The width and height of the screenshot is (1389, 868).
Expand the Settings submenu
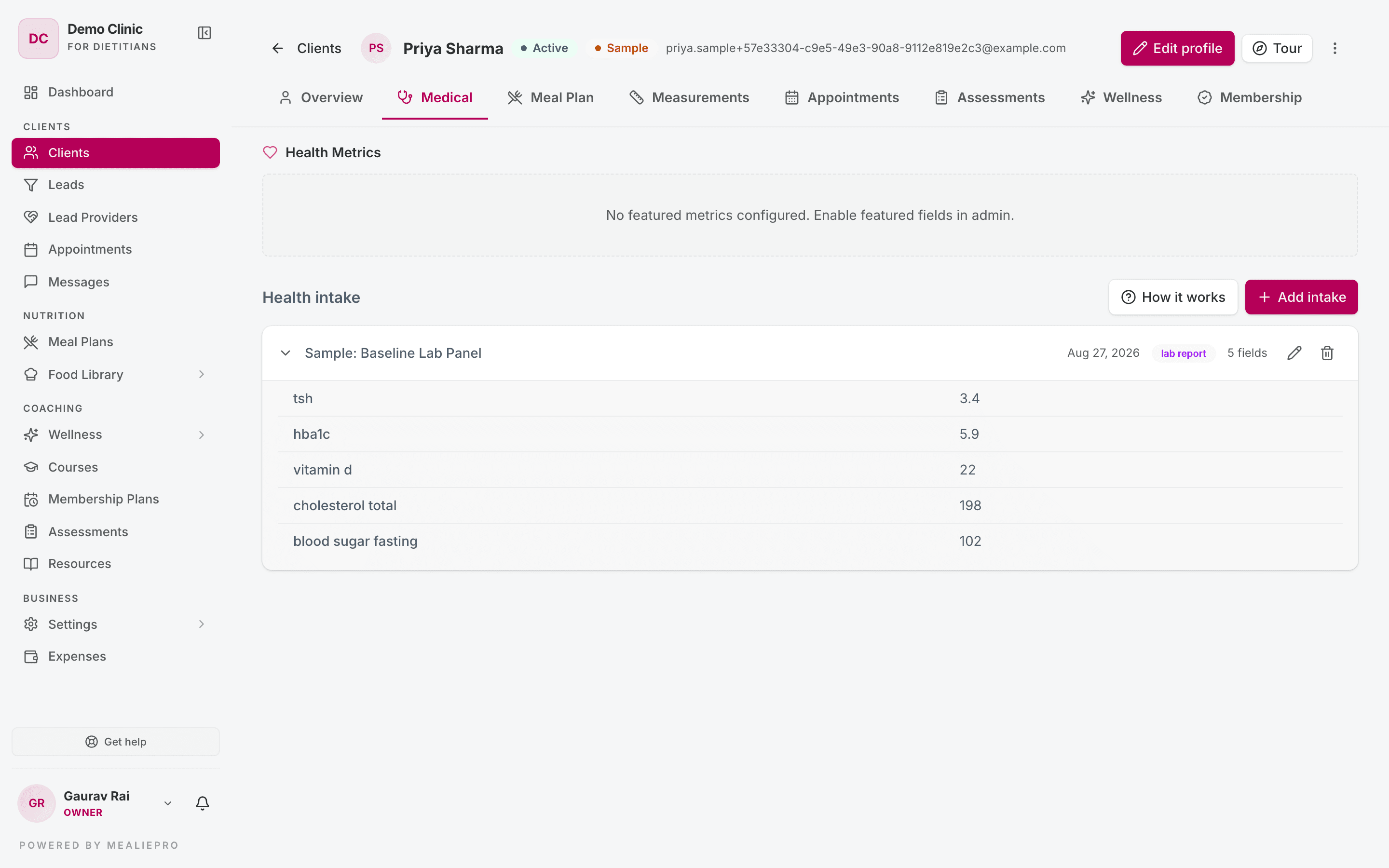(202, 624)
